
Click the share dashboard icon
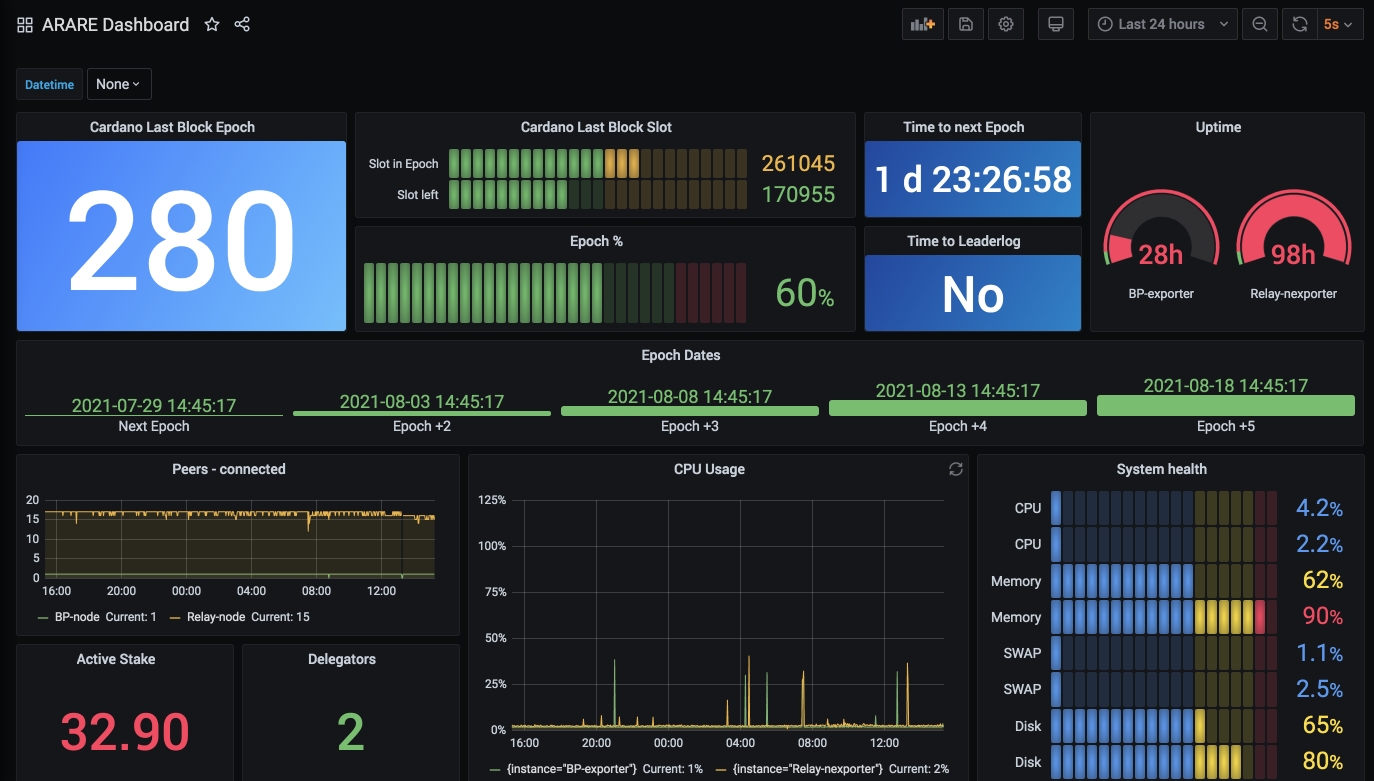pos(241,24)
